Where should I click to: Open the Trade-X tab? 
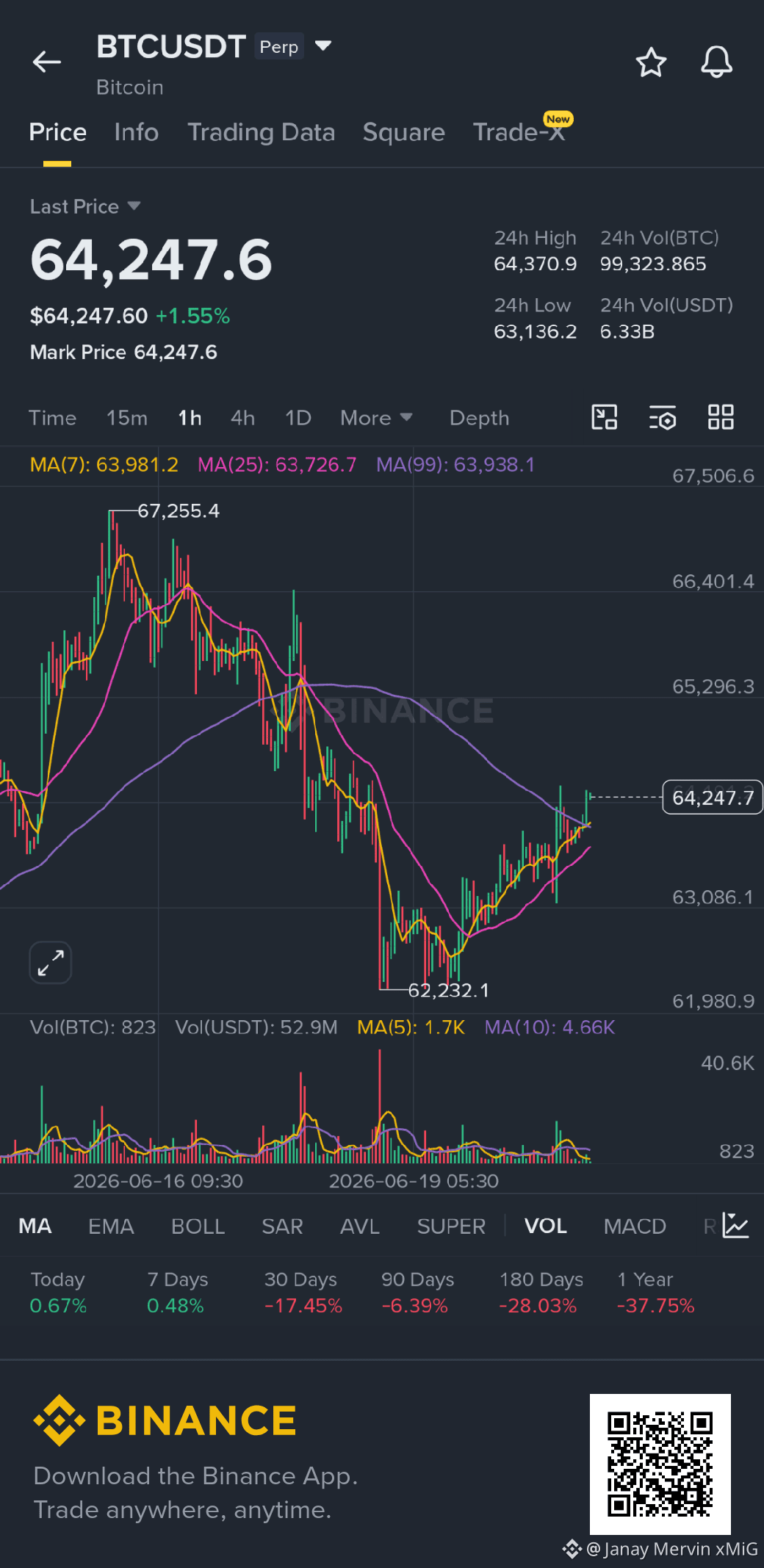tap(519, 132)
